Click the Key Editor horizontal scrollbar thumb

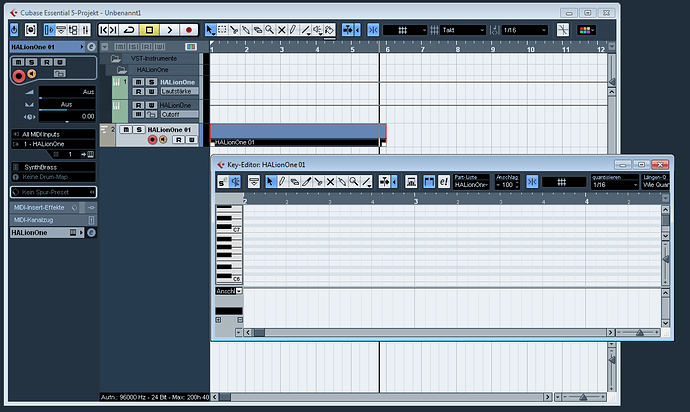pyautogui.click(x=259, y=332)
